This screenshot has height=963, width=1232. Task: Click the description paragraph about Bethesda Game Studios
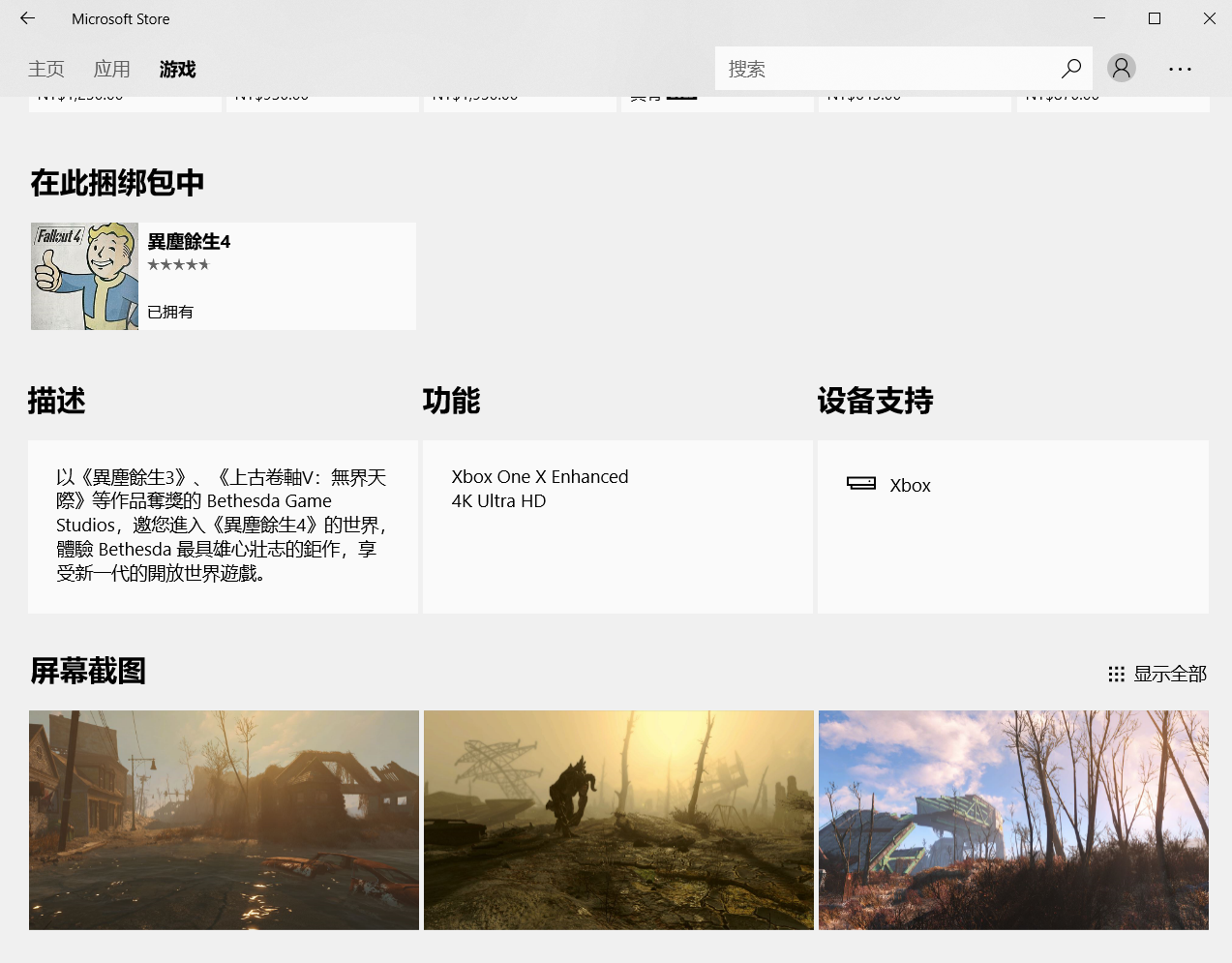pos(223,526)
